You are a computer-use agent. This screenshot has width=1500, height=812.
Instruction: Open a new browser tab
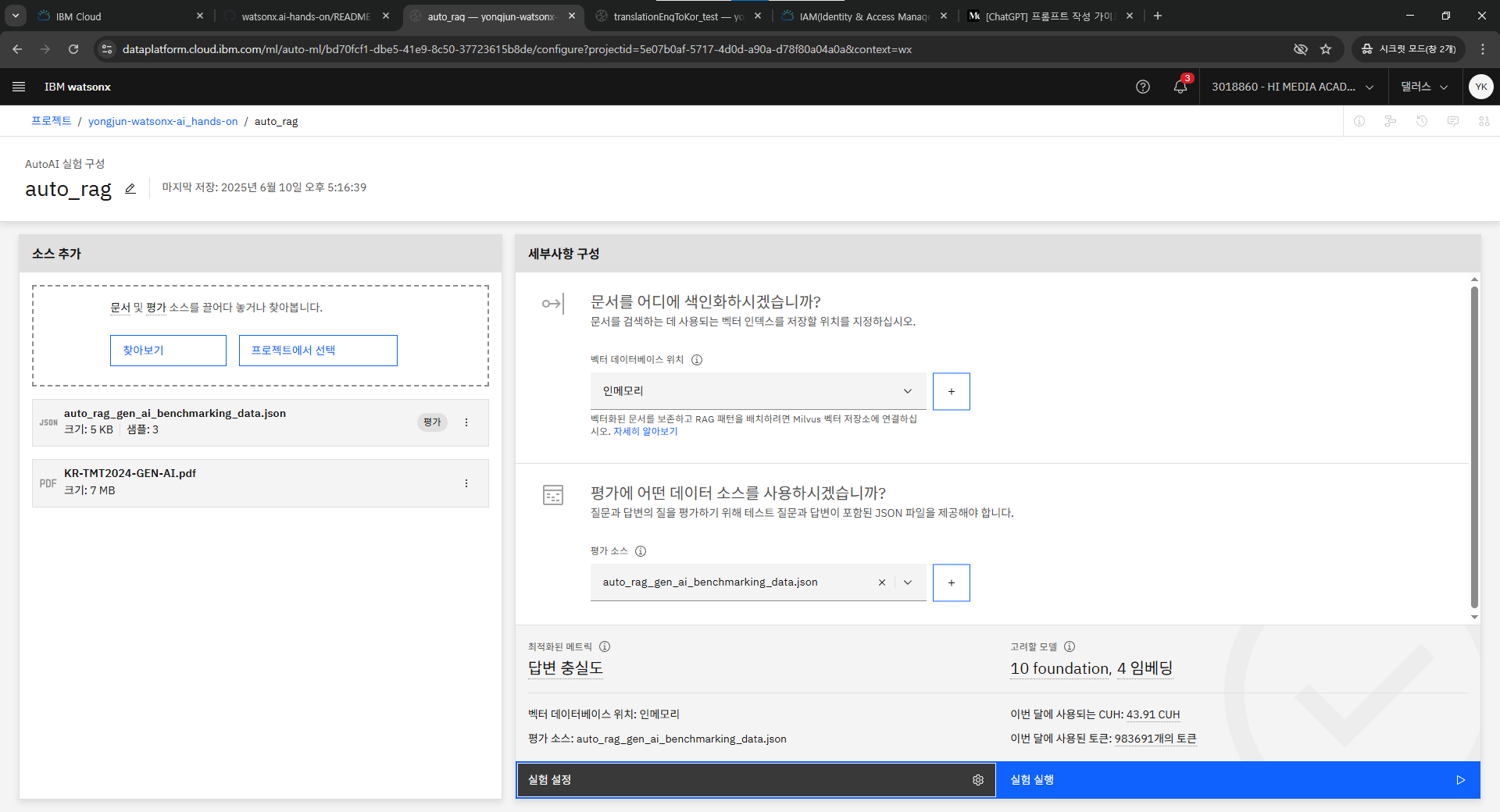(x=1158, y=16)
